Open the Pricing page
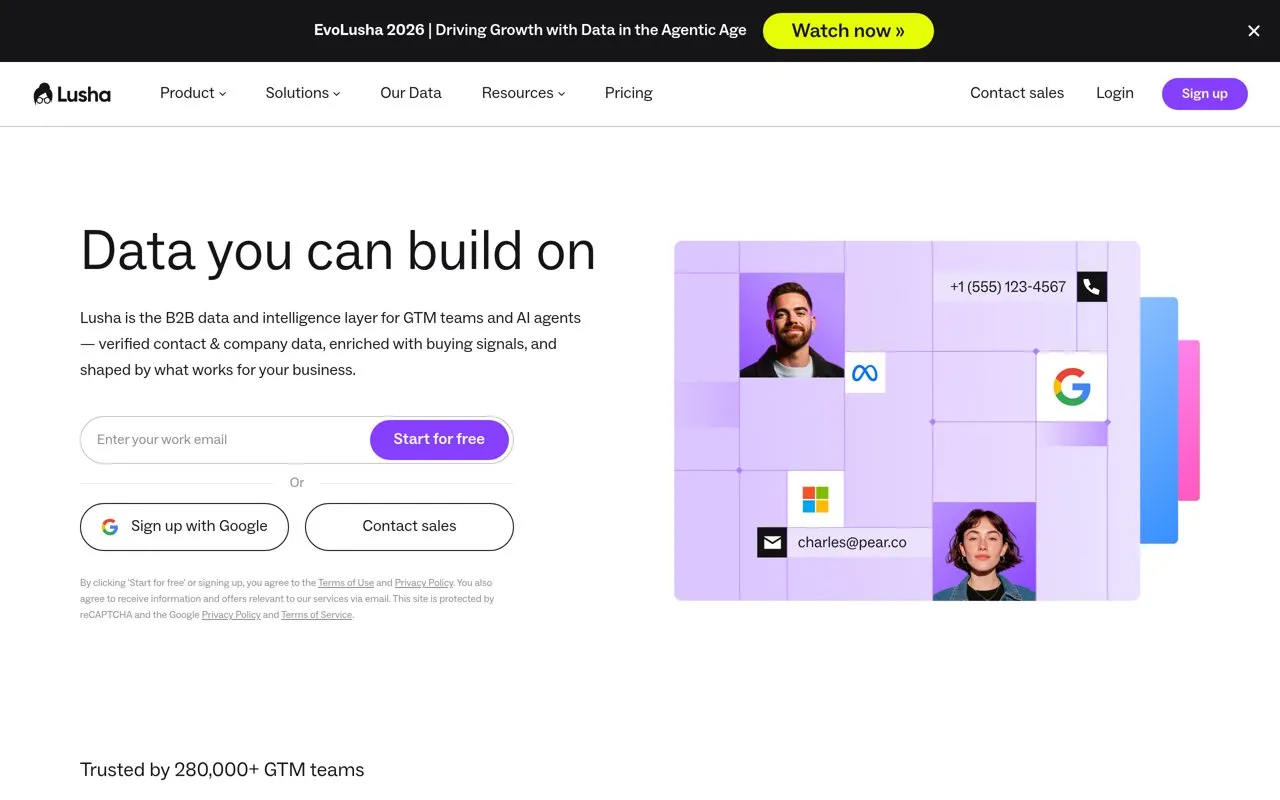This screenshot has width=1280, height=800. point(629,93)
